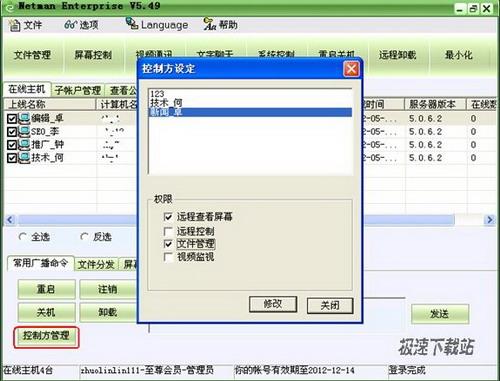Select the 全选 radio button
500x381 pixels.
click(x=23, y=237)
